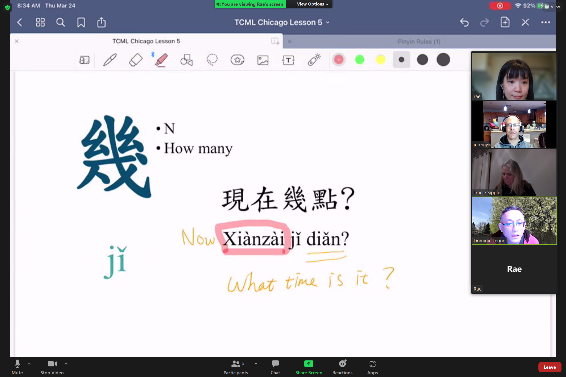Switch to the TCML Chicago Lesson 5 tab
The image size is (566, 377).
click(146, 41)
